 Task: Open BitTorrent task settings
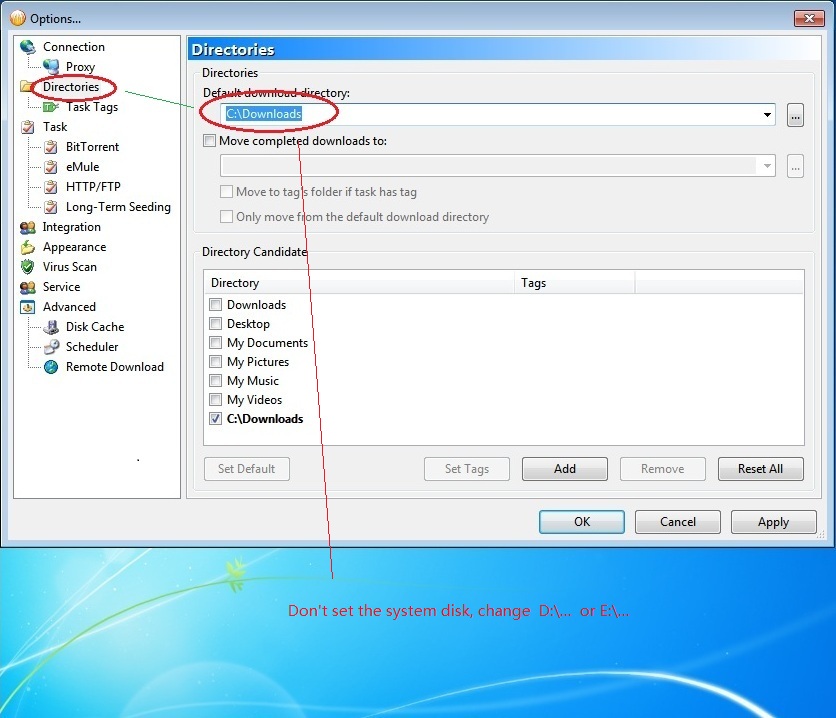click(x=92, y=147)
